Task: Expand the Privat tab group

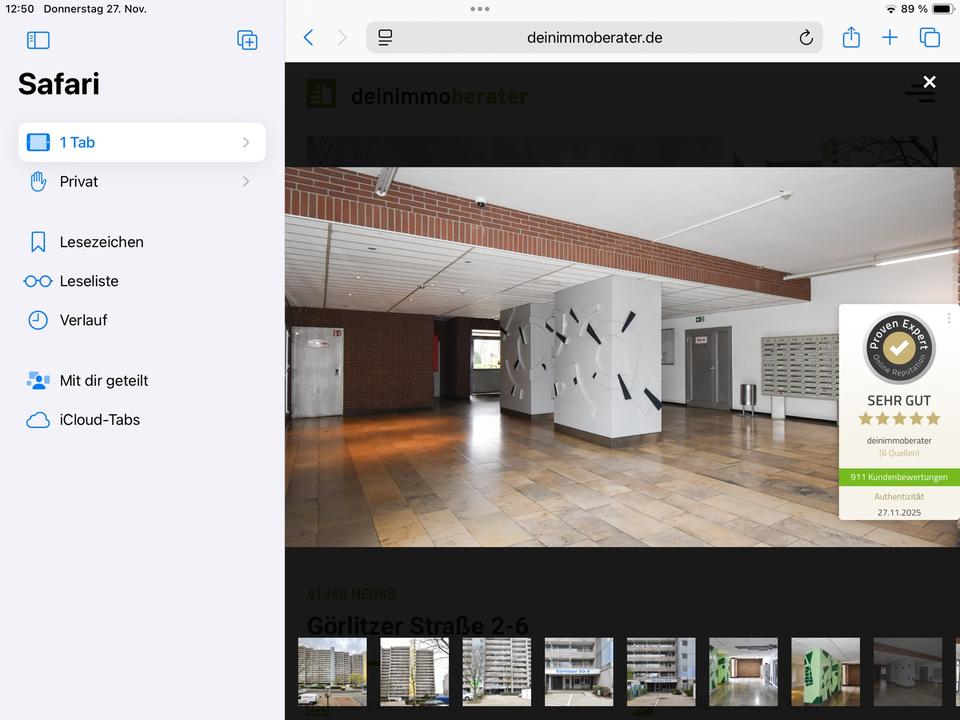Action: [x=246, y=181]
